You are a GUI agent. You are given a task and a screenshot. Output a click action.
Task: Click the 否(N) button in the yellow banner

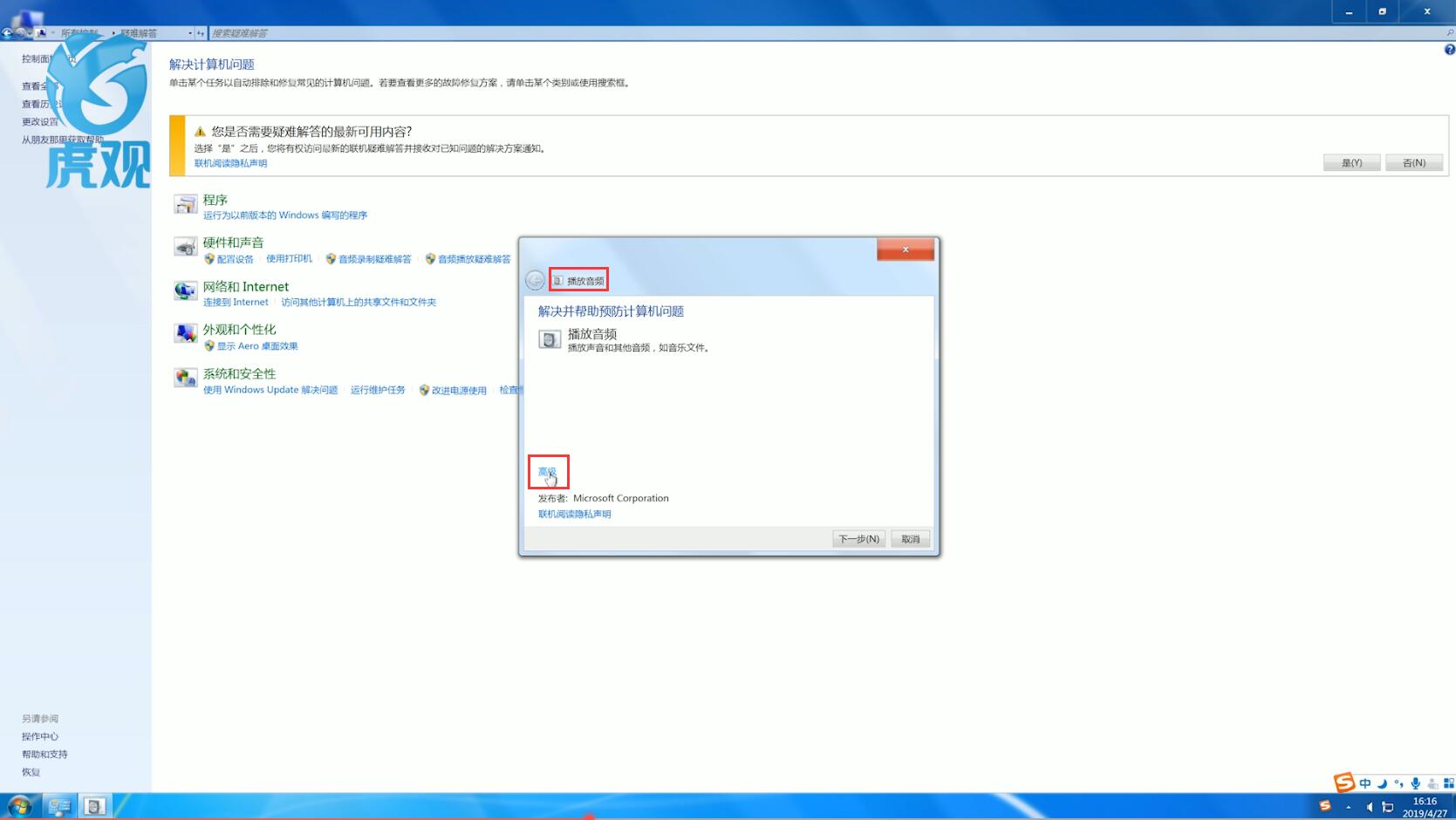tap(1414, 163)
